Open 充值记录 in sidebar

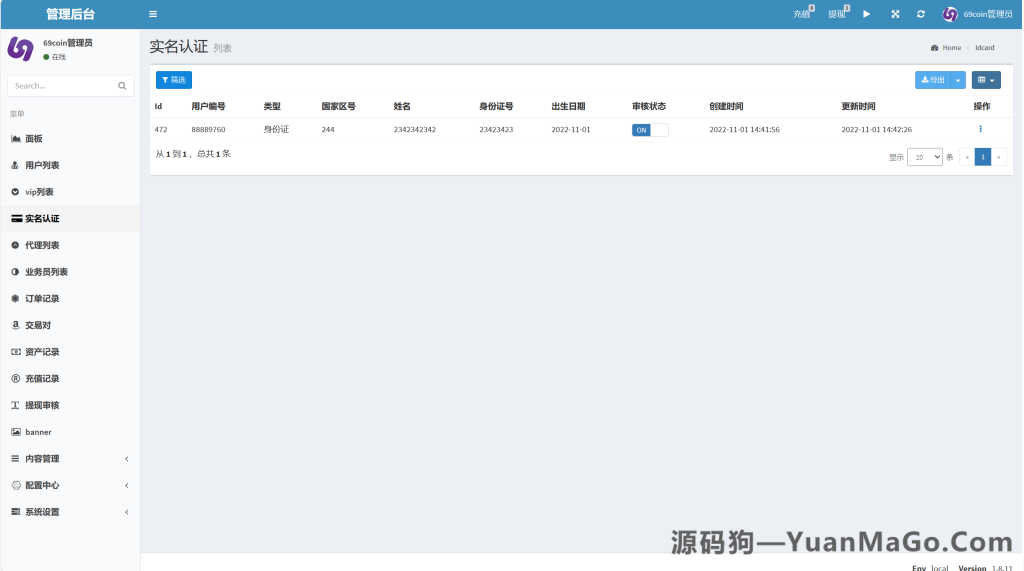click(70, 379)
